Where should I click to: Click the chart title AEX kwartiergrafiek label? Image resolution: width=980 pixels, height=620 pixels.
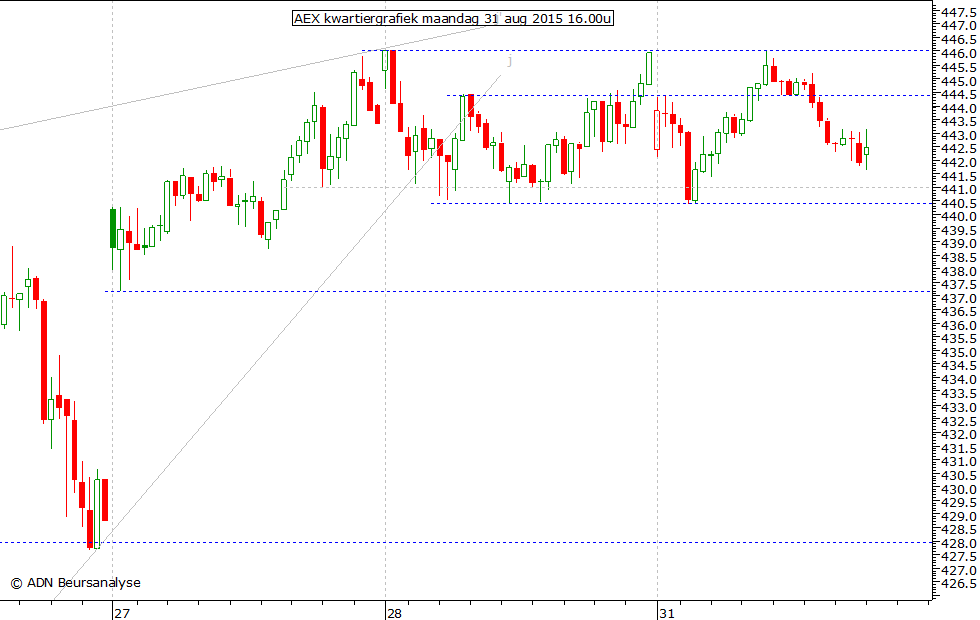(453, 19)
